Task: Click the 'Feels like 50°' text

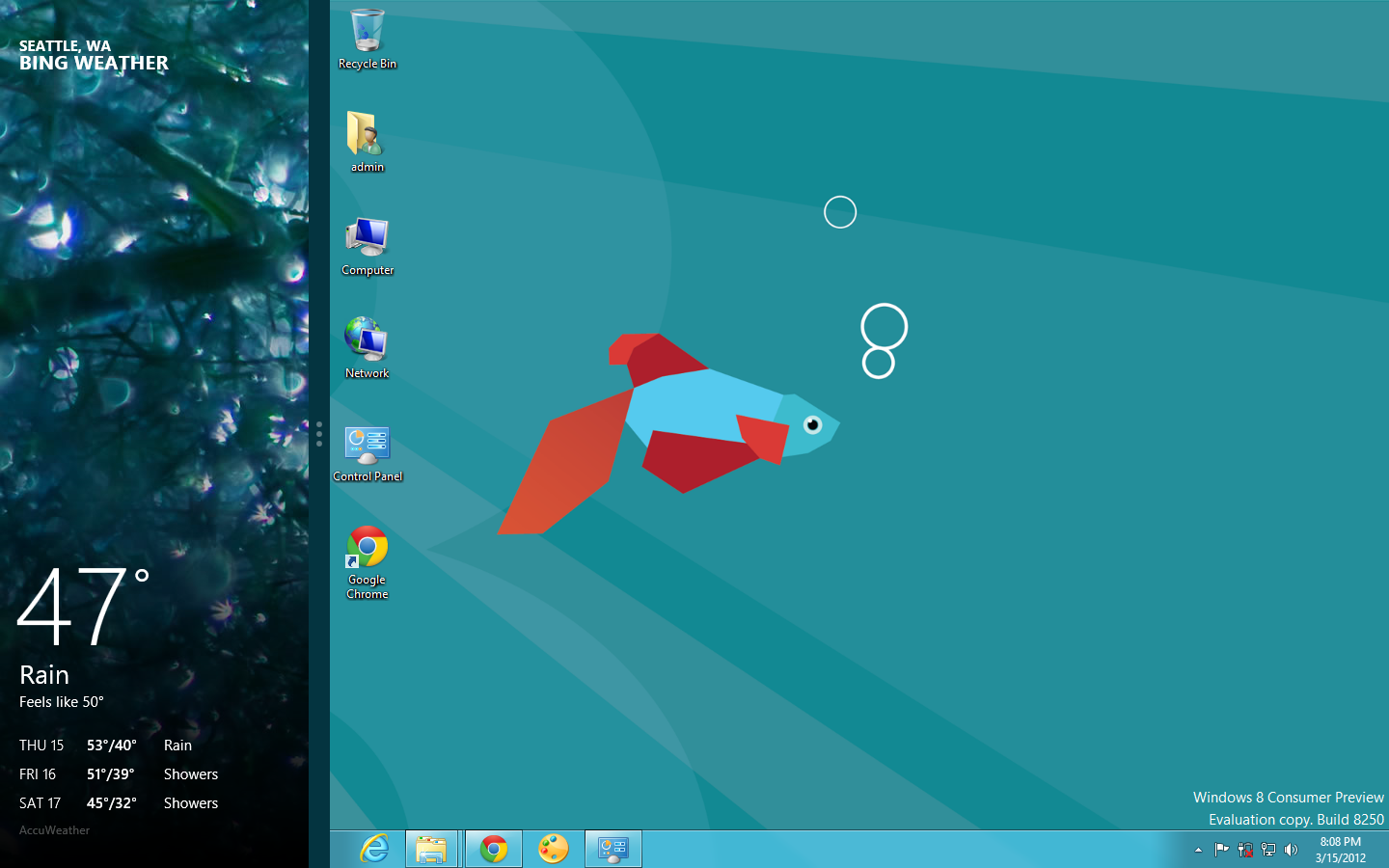Action: tap(61, 702)
